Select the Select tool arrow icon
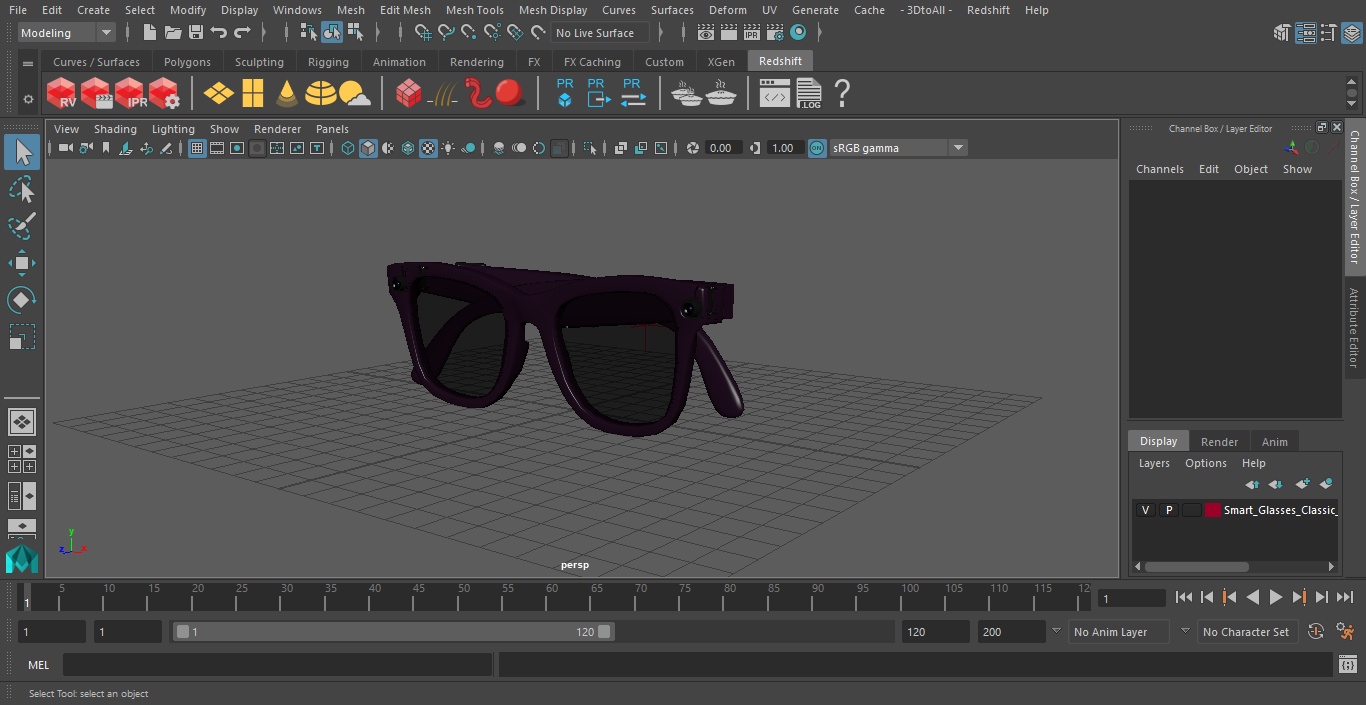The height and width of the screenshot is (705, 1366). coord(22,152)
